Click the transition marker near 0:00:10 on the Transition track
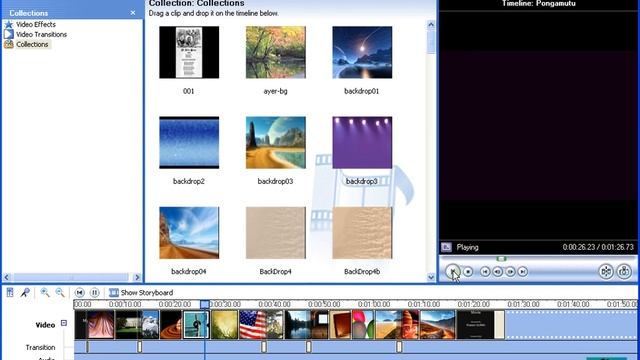The height and width of the screenshot is (360, 640). (140, 347)
